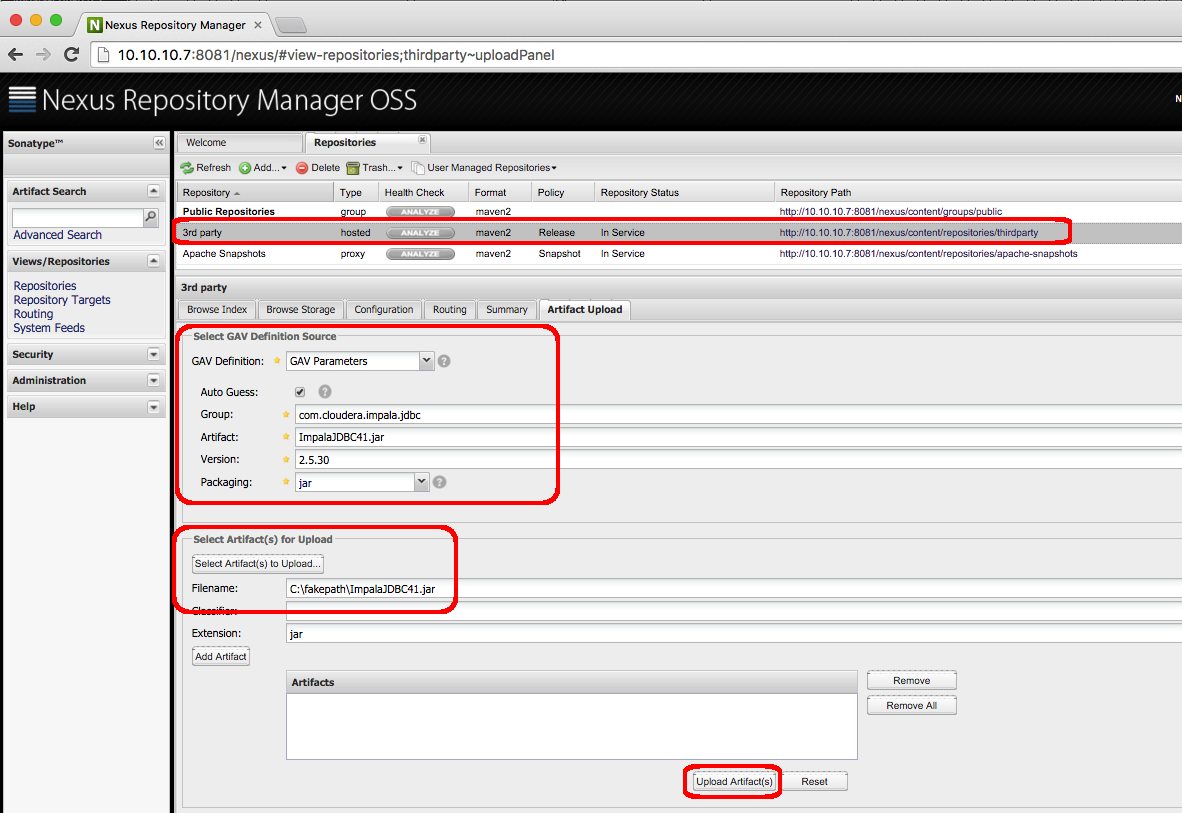
Task: Select the Artifact Upload tab
Action: [584, 310]
